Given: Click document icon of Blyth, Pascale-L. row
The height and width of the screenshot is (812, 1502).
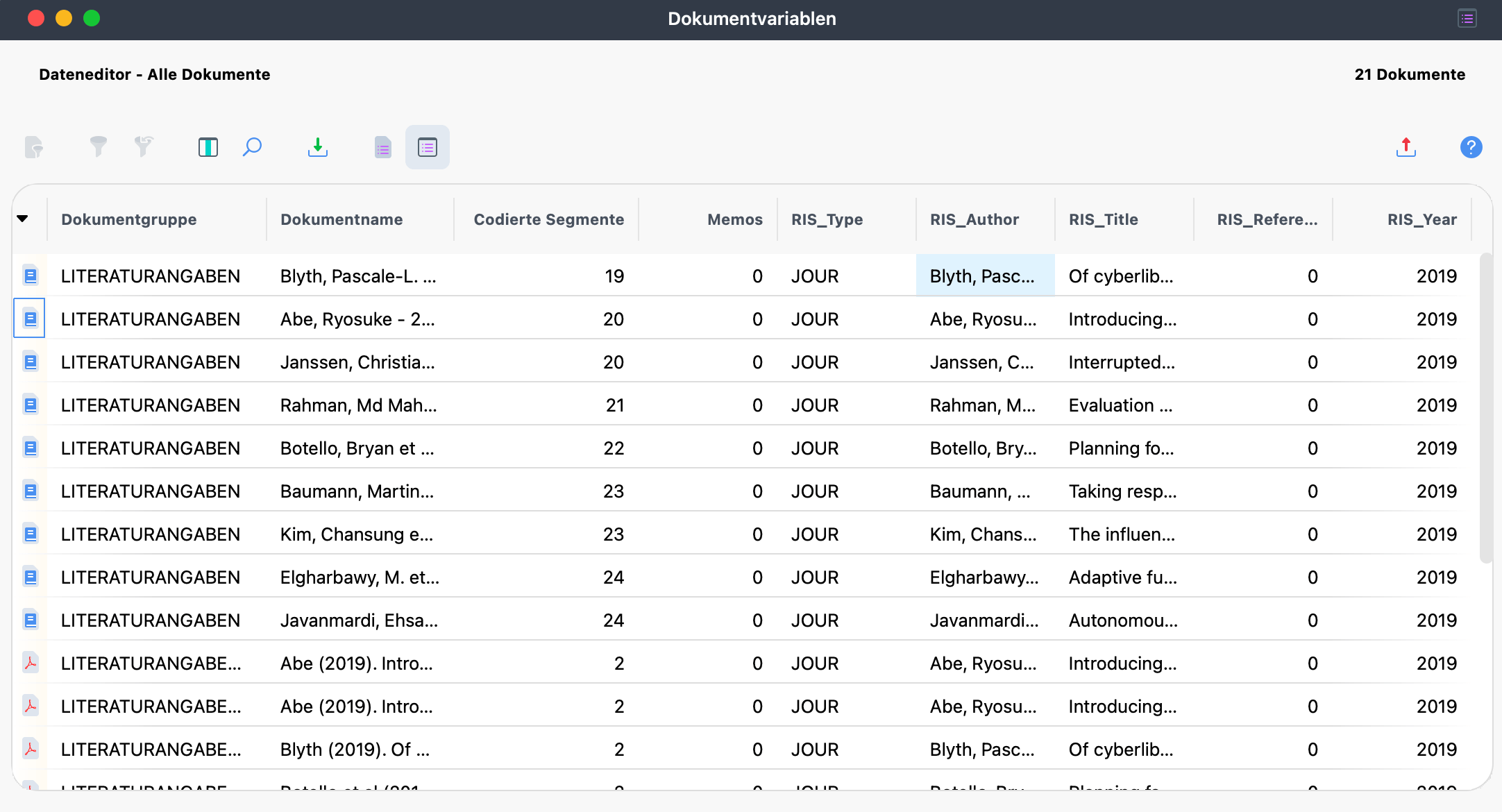Looking at the screenshot, I should 30,276.
